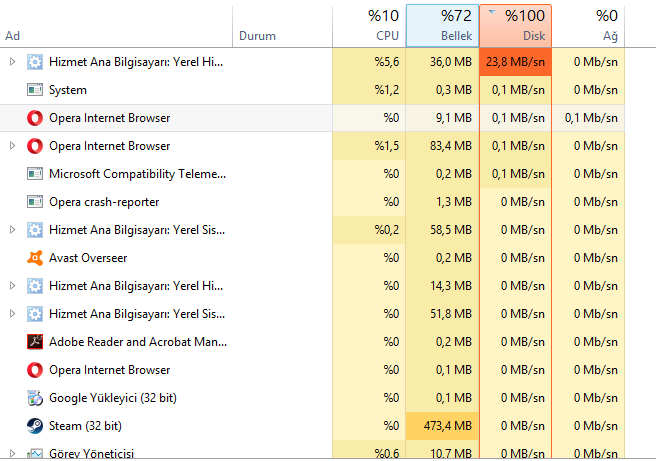This screenshot has height=461, width=656.
Task: Click the Opera crash-reporter icon
Action: coord(35,202)
